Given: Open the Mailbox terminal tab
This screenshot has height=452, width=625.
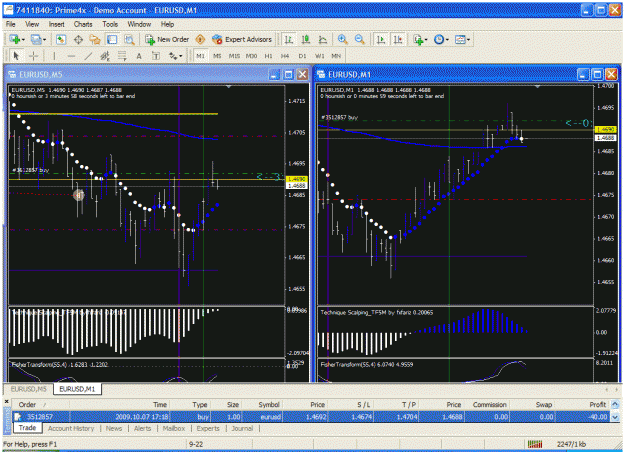Looking at the screenshot, I should pyautogui.click(x=174, y=428).
